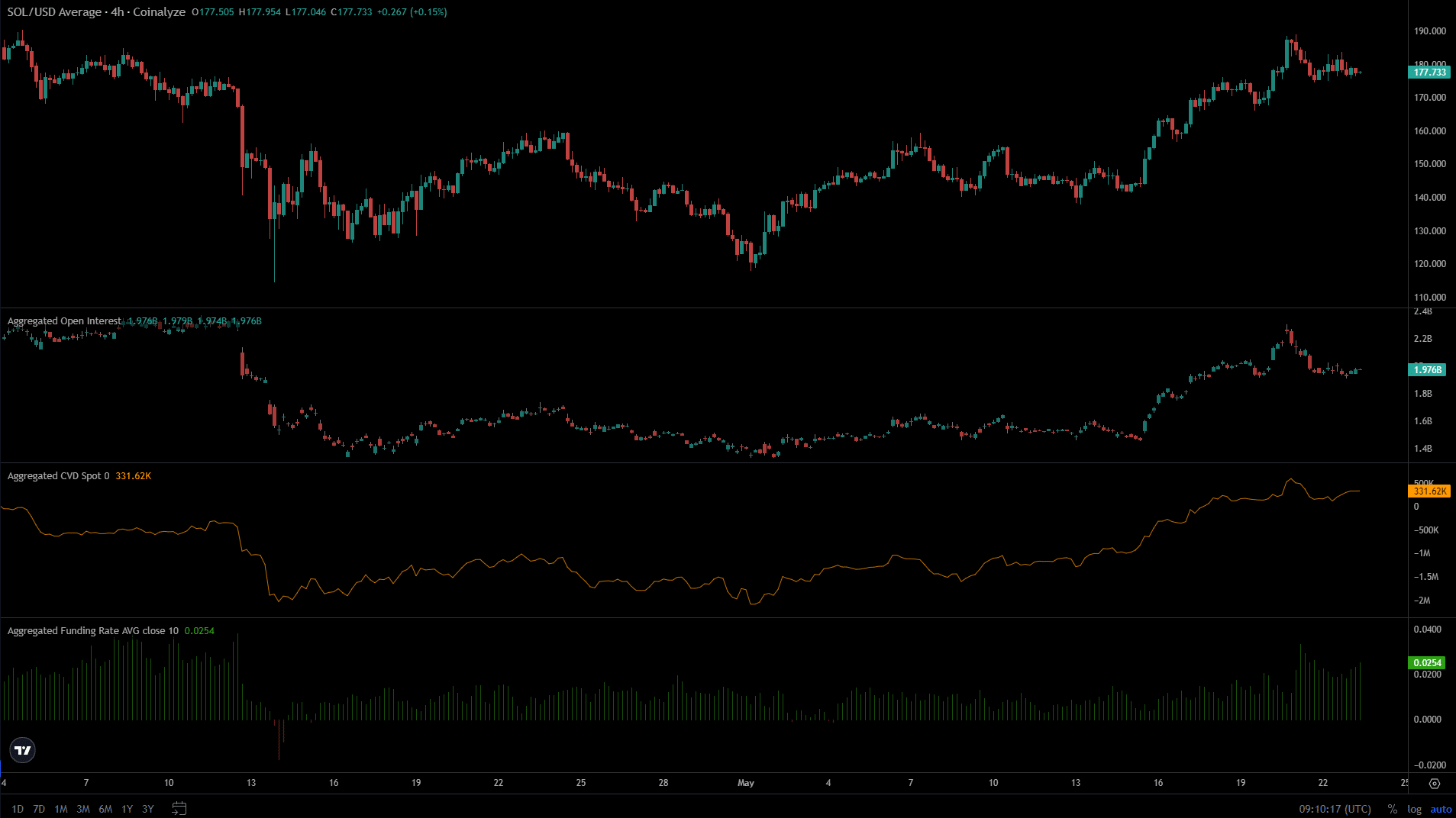Select the 1D time range
The width and height of the screenshot is (1456, 818).
(x=18, y=809)
